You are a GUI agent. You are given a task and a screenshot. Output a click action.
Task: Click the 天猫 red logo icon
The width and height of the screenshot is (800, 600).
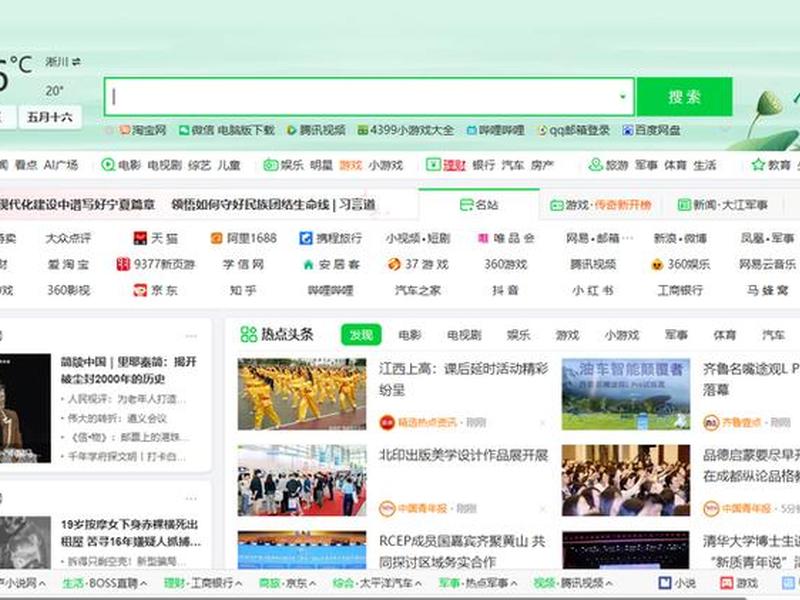pos(140,238)
